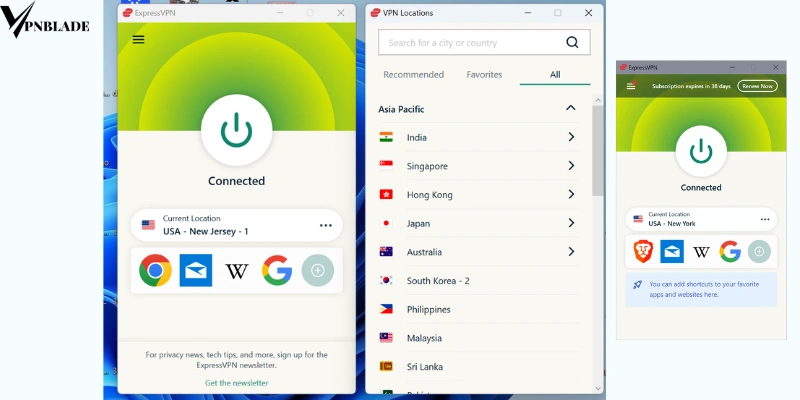Click USA - New York location bar
800x400 pixels.
tap(701, 219)
